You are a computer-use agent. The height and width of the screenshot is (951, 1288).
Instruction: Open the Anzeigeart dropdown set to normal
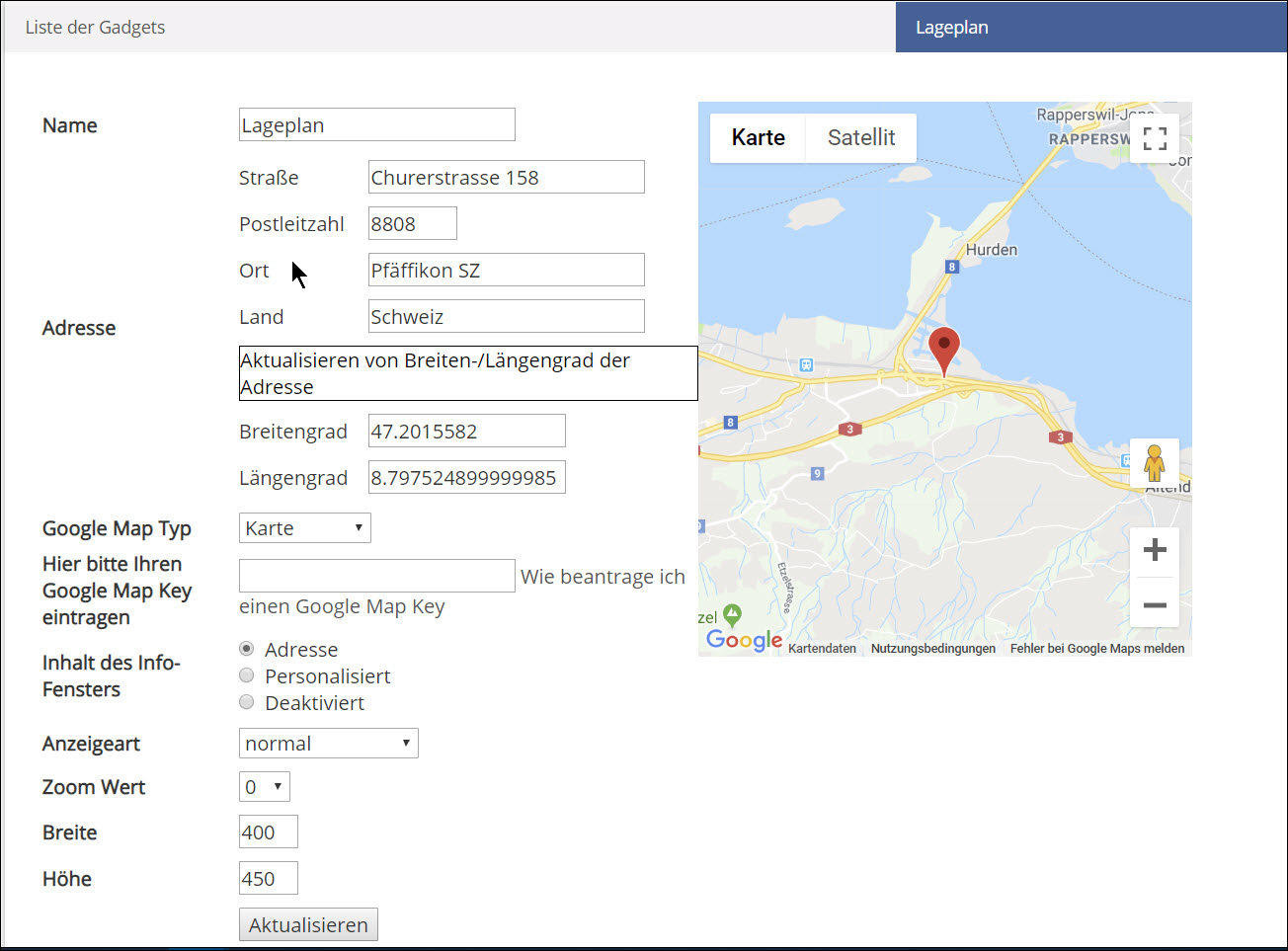pos(329,744)
